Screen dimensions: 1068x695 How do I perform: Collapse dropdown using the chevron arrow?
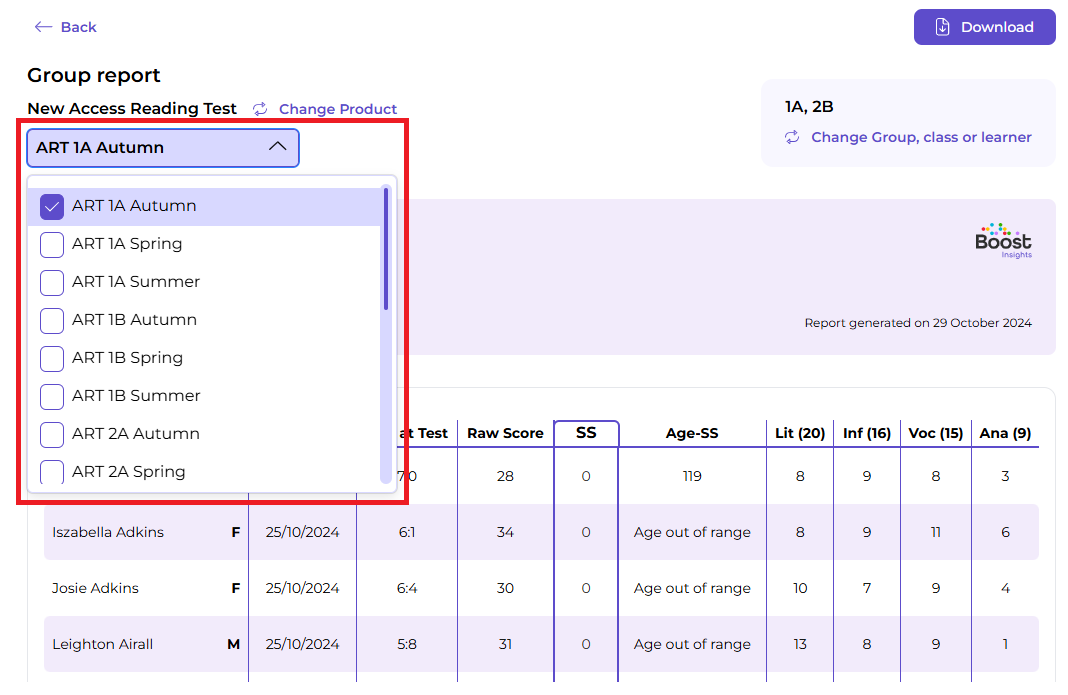(278, 147)
